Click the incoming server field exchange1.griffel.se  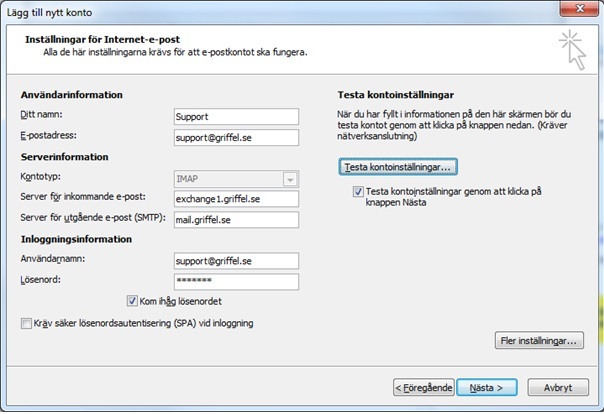[x=236, y=199]
